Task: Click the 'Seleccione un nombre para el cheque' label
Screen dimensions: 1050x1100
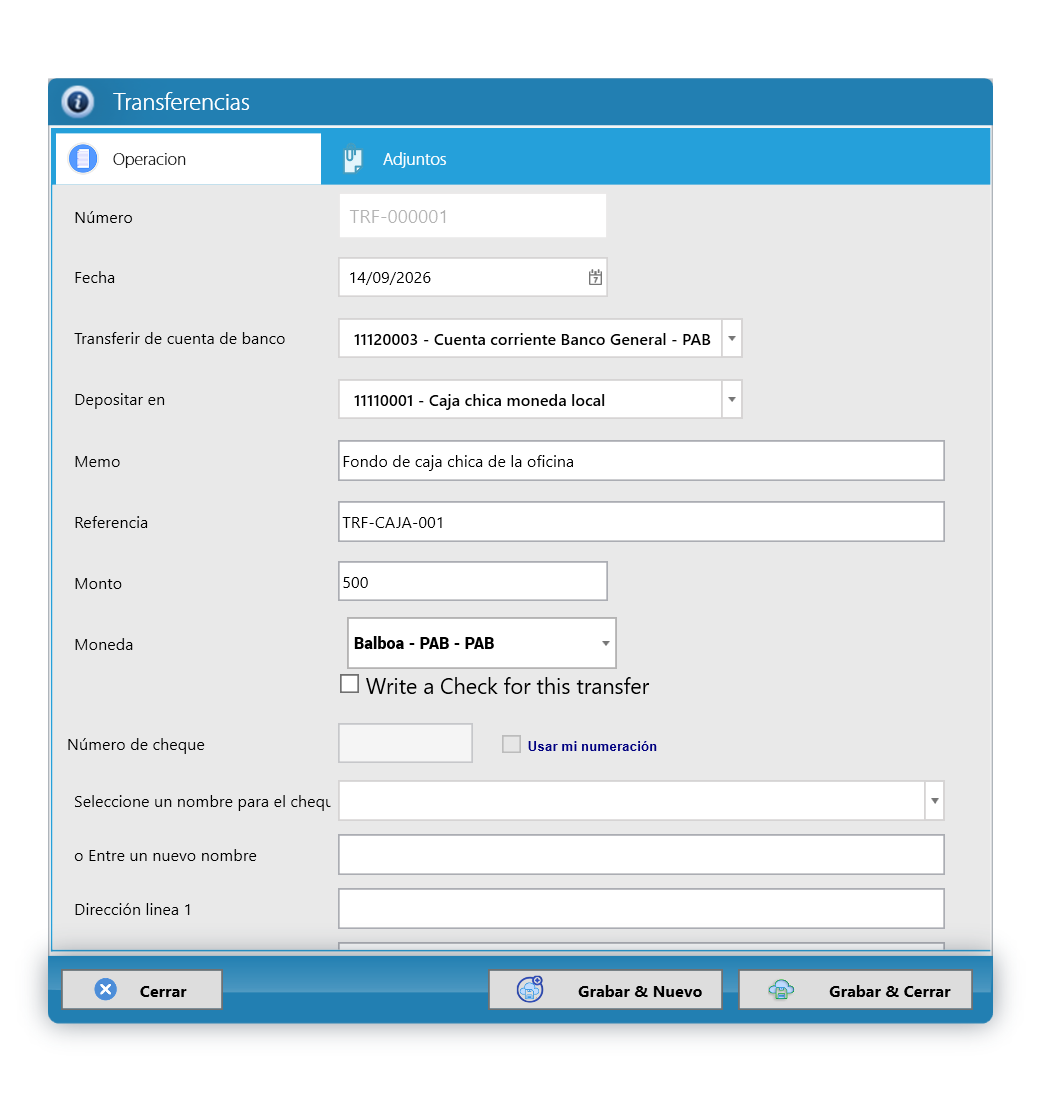Action: (x=202, y=802)
